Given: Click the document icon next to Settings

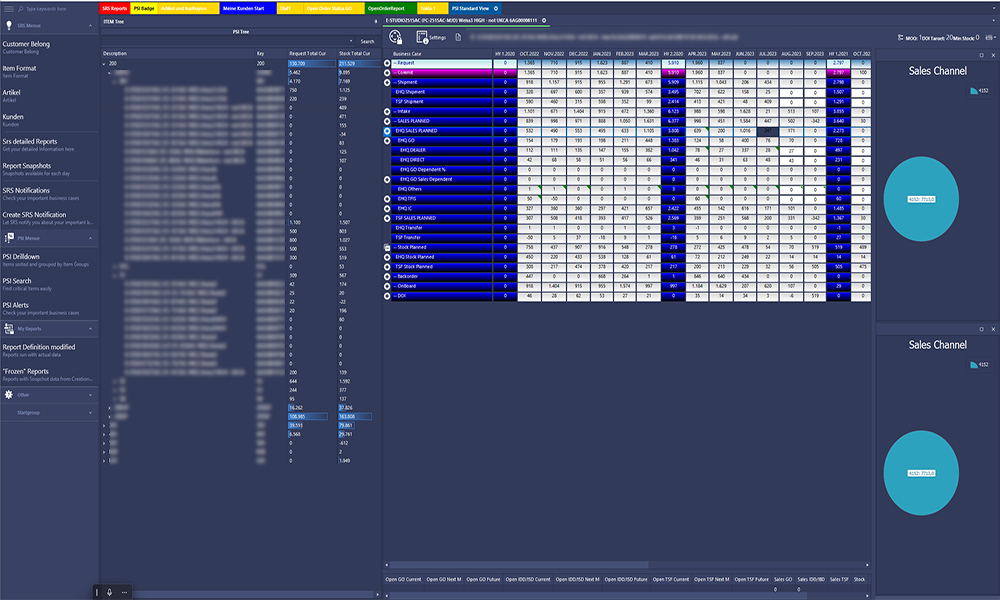Looking at the screenshot, I should pyautogui.click(x=458, y=35).
